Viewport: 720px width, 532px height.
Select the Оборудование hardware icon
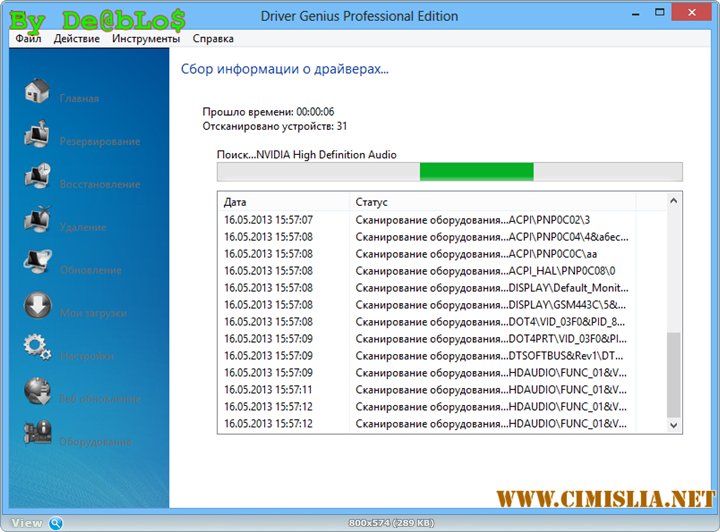tap(37, 434)
